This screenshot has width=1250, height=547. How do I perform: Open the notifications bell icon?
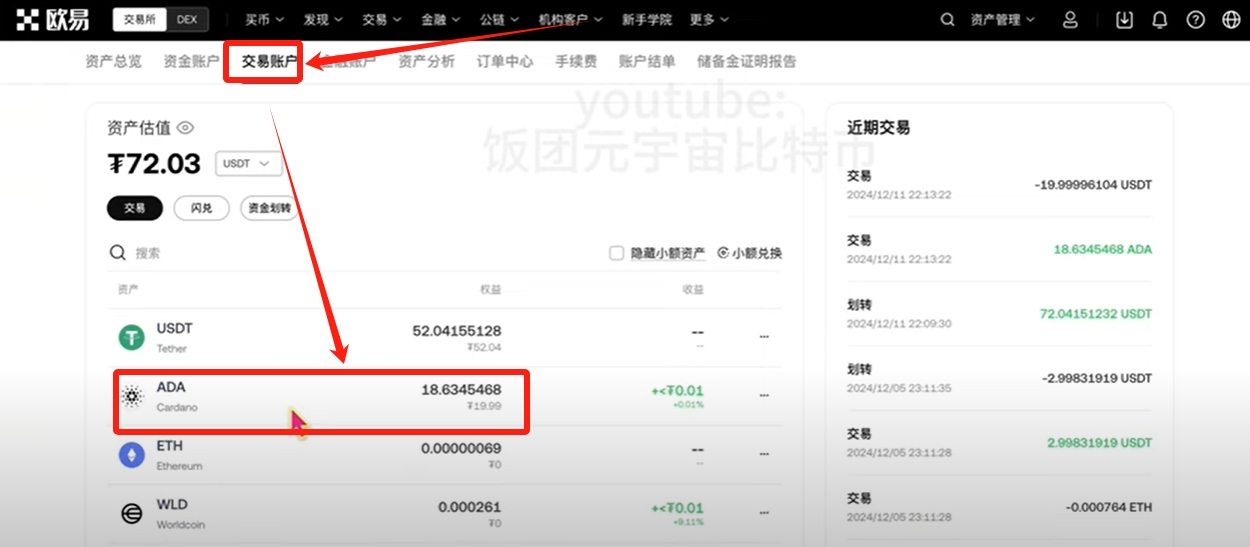tap(1160, 20)
